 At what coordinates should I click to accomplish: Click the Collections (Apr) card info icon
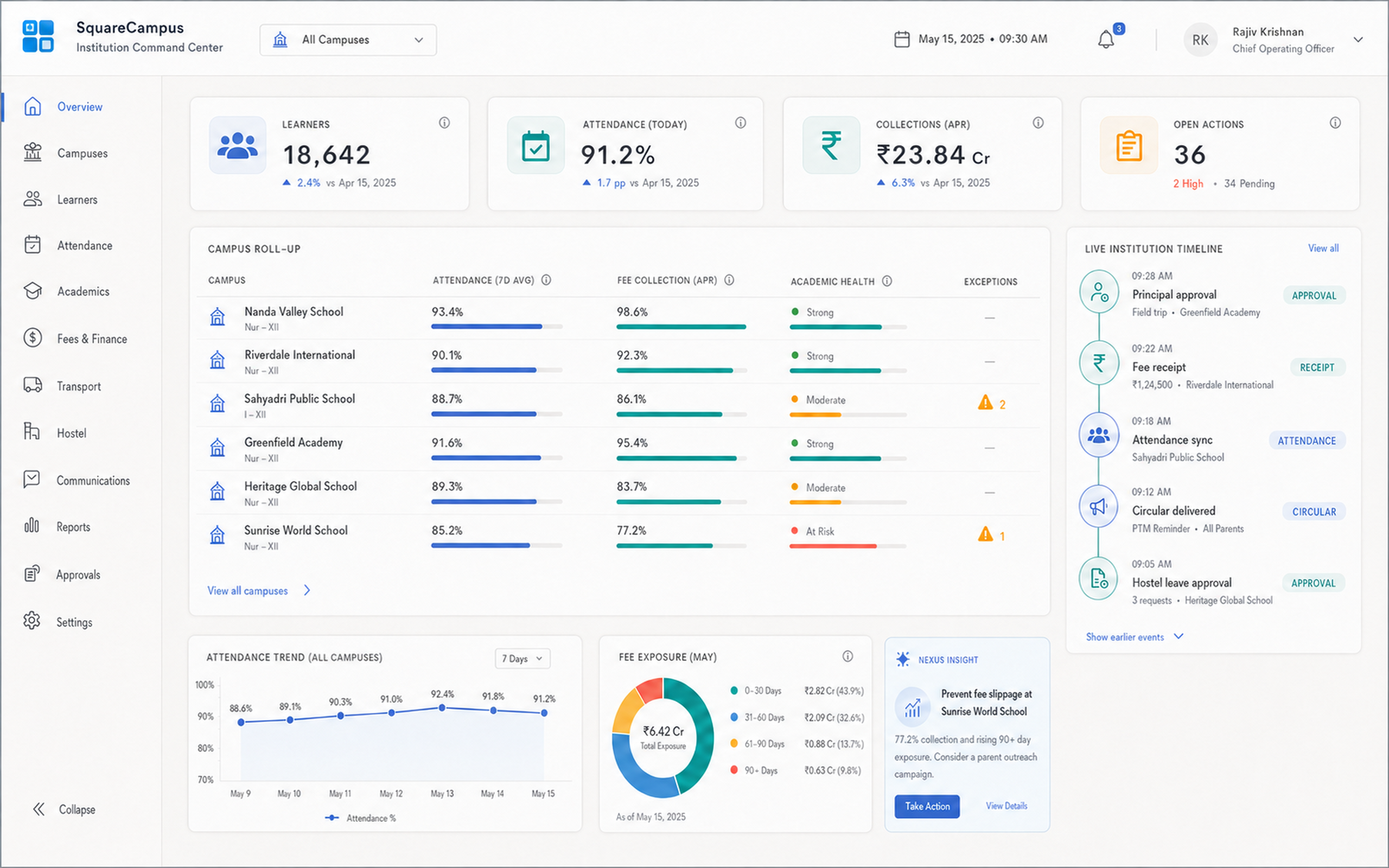click(x=1038, y=123)
